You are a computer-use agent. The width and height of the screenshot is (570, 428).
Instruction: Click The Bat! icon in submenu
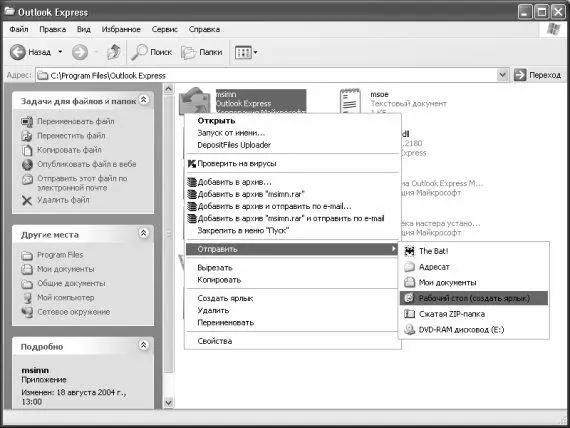click(409, 251)
